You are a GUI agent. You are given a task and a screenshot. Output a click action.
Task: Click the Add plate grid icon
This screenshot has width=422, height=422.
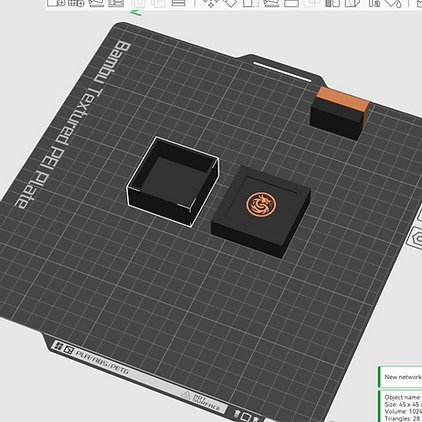tap(76, 3)
